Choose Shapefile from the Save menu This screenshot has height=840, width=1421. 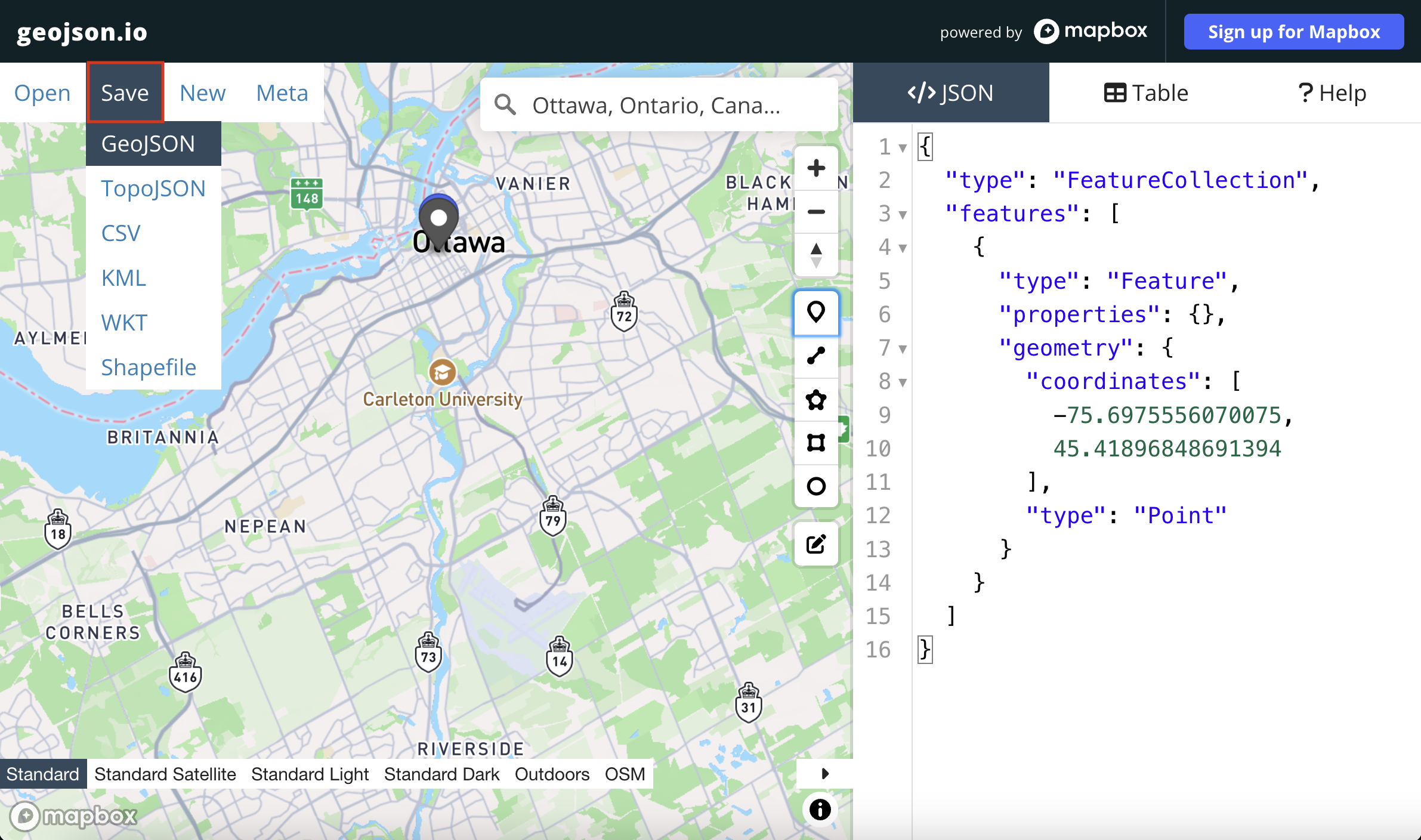(149, 367)
